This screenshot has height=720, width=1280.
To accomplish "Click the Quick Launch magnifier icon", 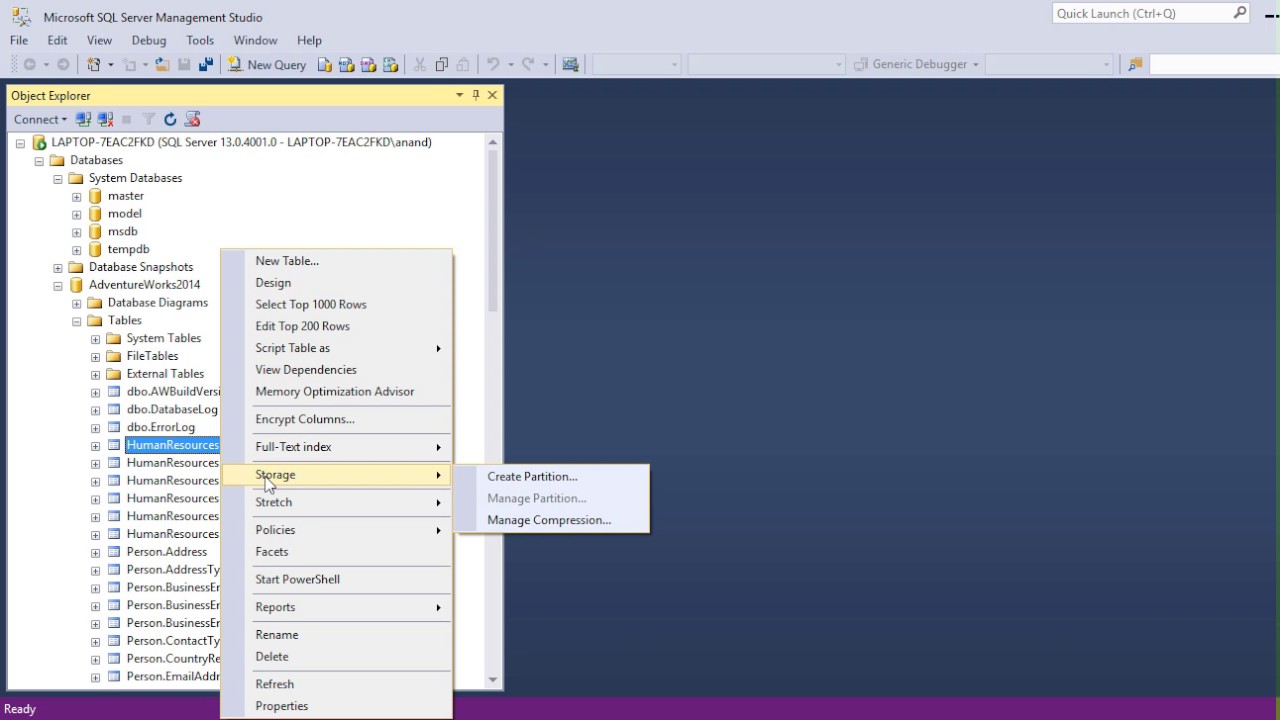I will [x=1240, y=13].
